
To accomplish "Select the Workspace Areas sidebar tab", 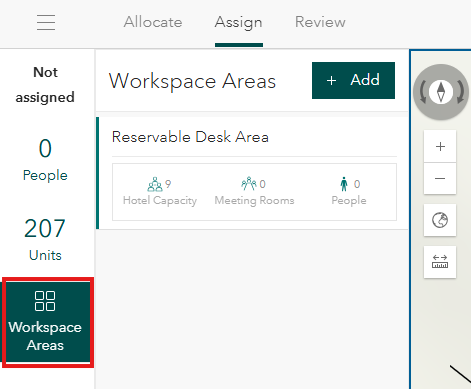I will click(x=46, y=322).
